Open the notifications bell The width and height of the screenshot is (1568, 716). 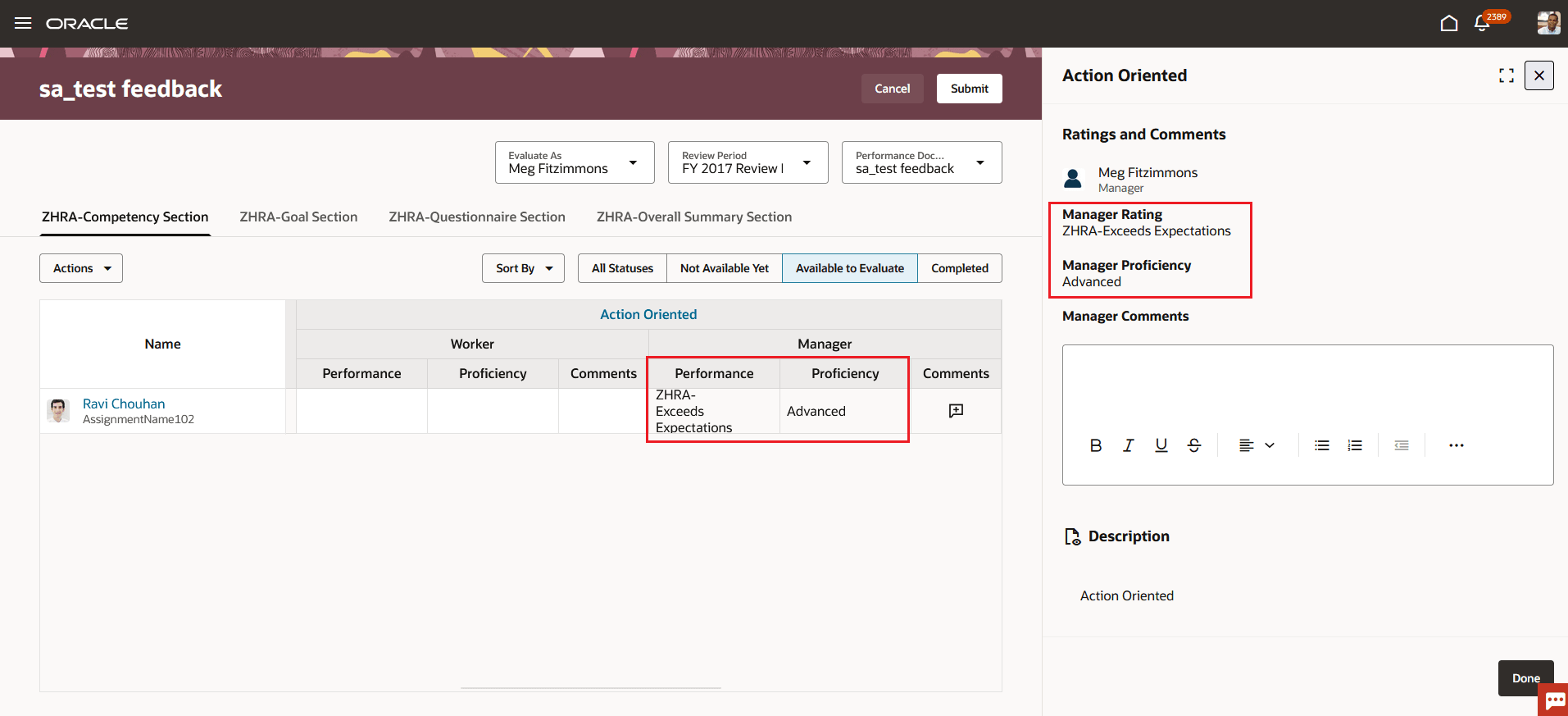1482,23
